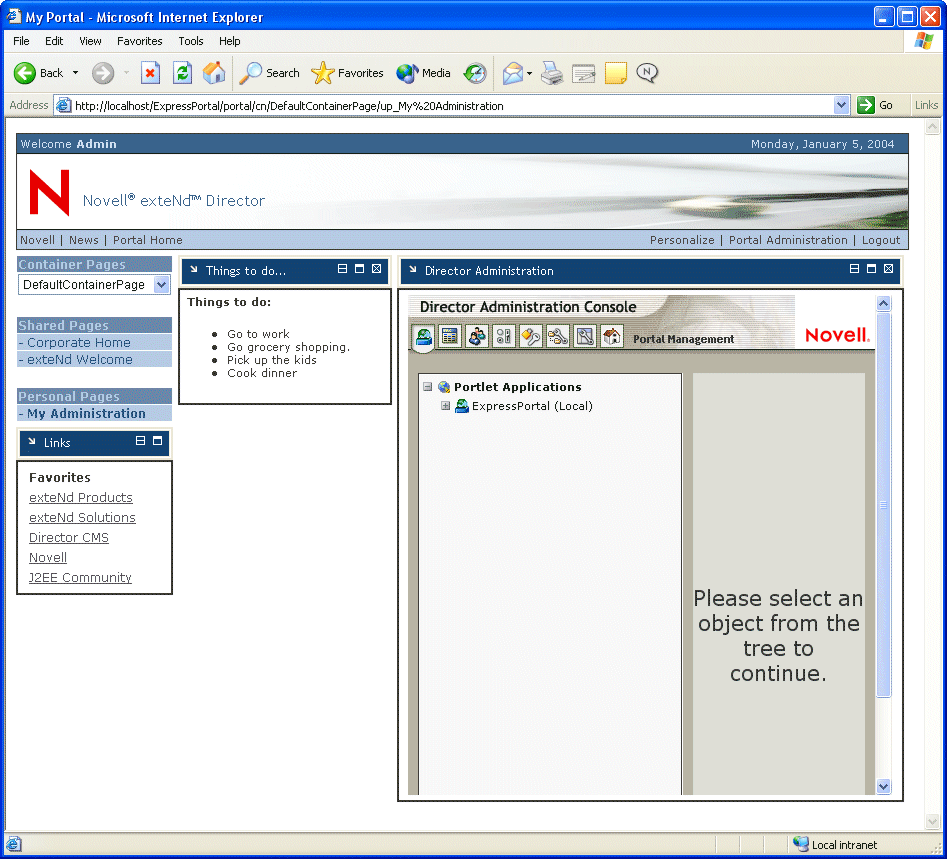The width and height of the screenshot is (947, 859).
Task: Select the Portal Management globe icon
Action: point(423,336)
